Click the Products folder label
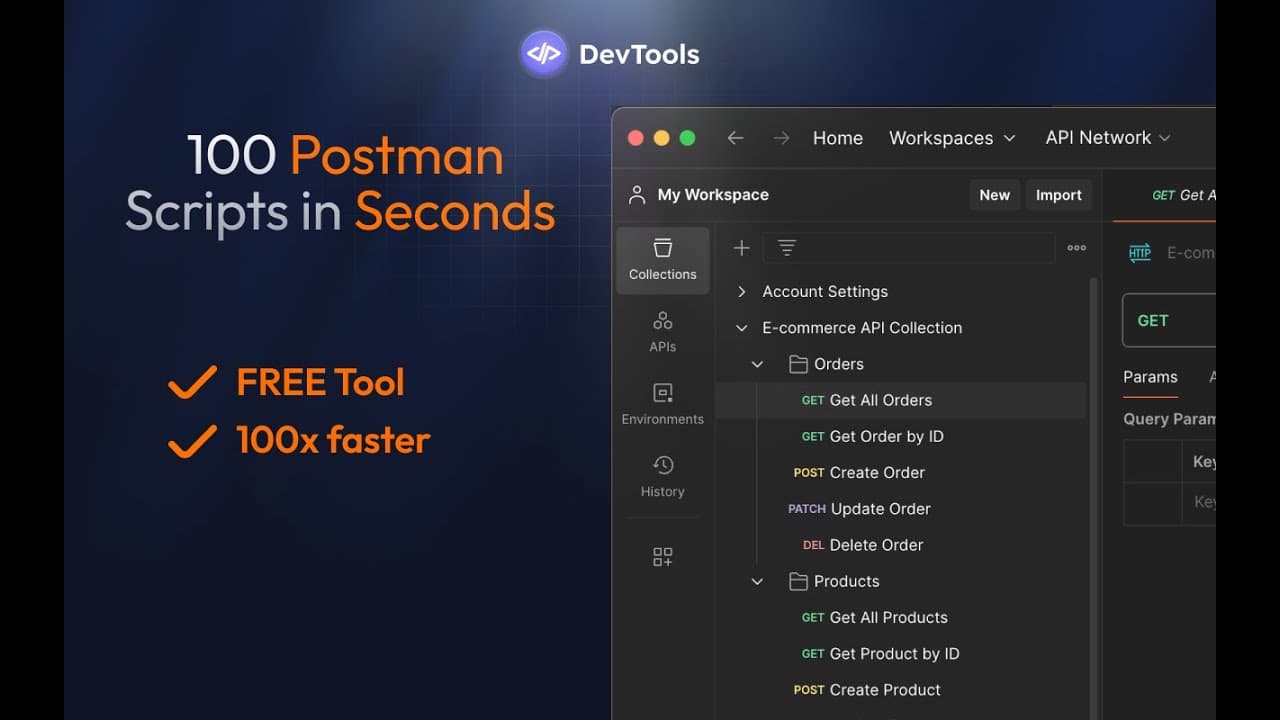 pos(846,581)
